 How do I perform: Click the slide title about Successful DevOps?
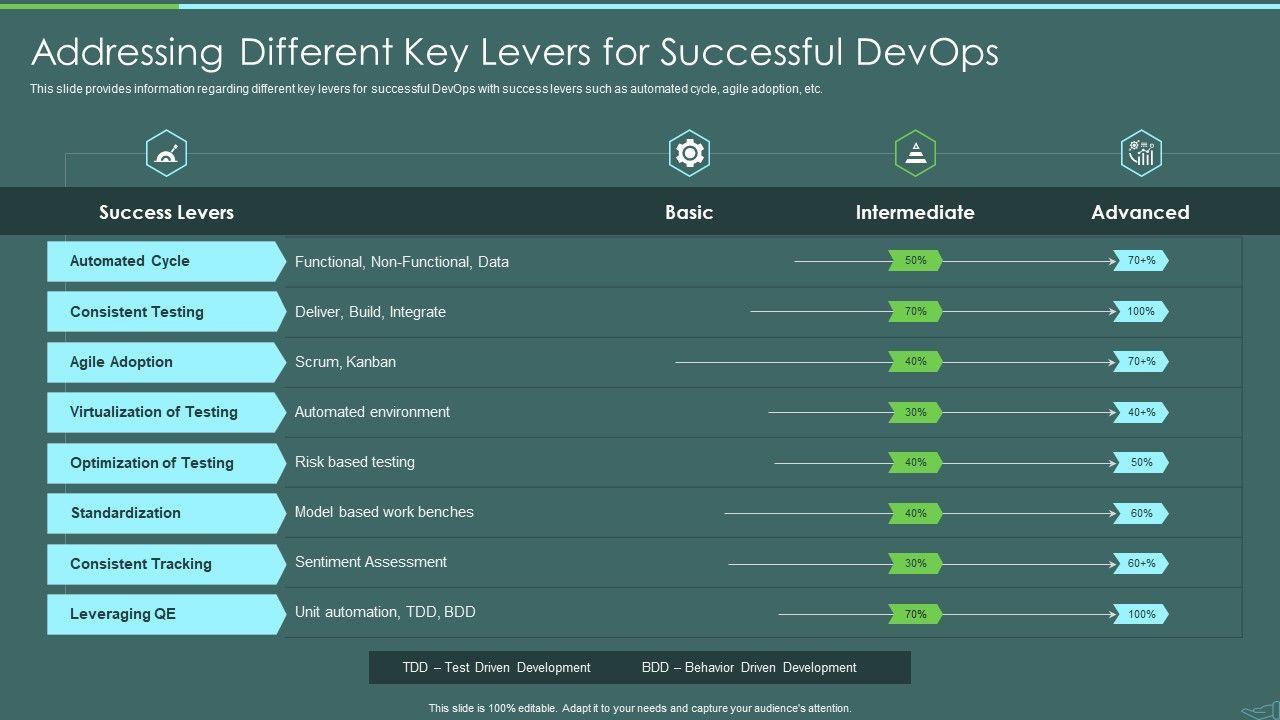[514, 52]
